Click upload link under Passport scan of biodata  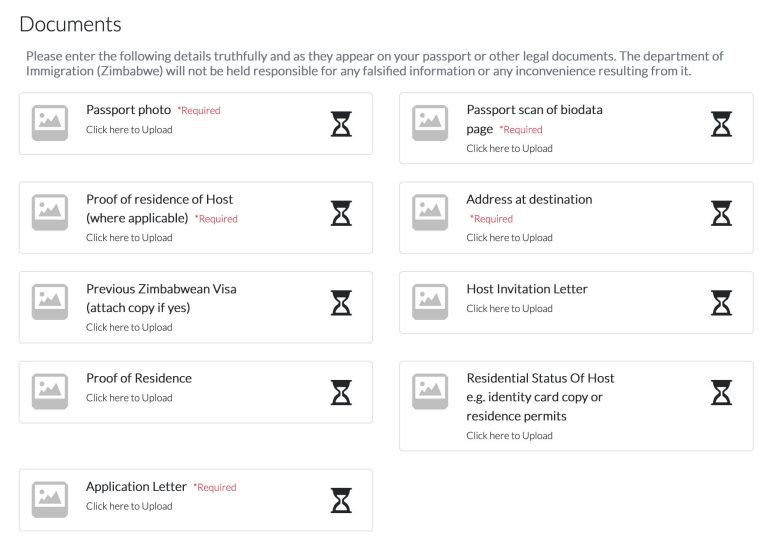pos(509,149)
